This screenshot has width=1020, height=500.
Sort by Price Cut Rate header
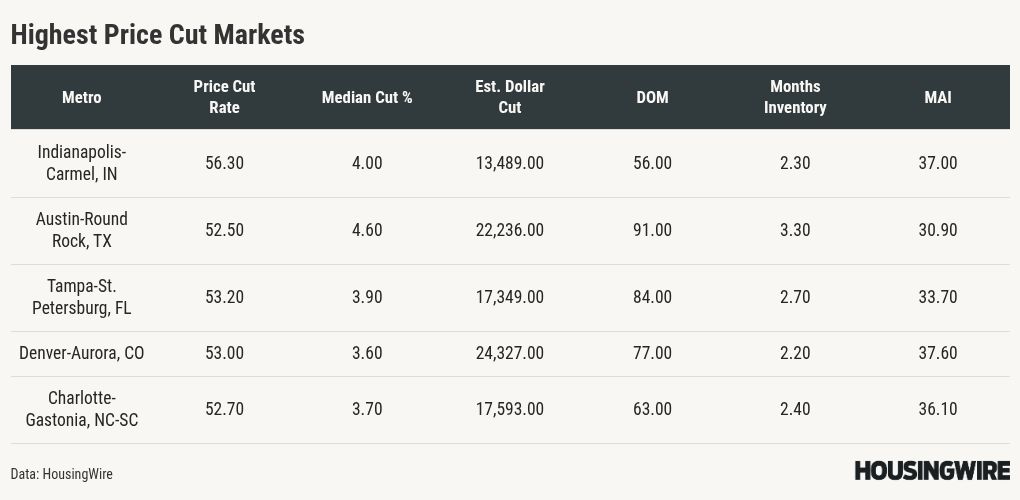pyautogui.click(x=224, y=97)
